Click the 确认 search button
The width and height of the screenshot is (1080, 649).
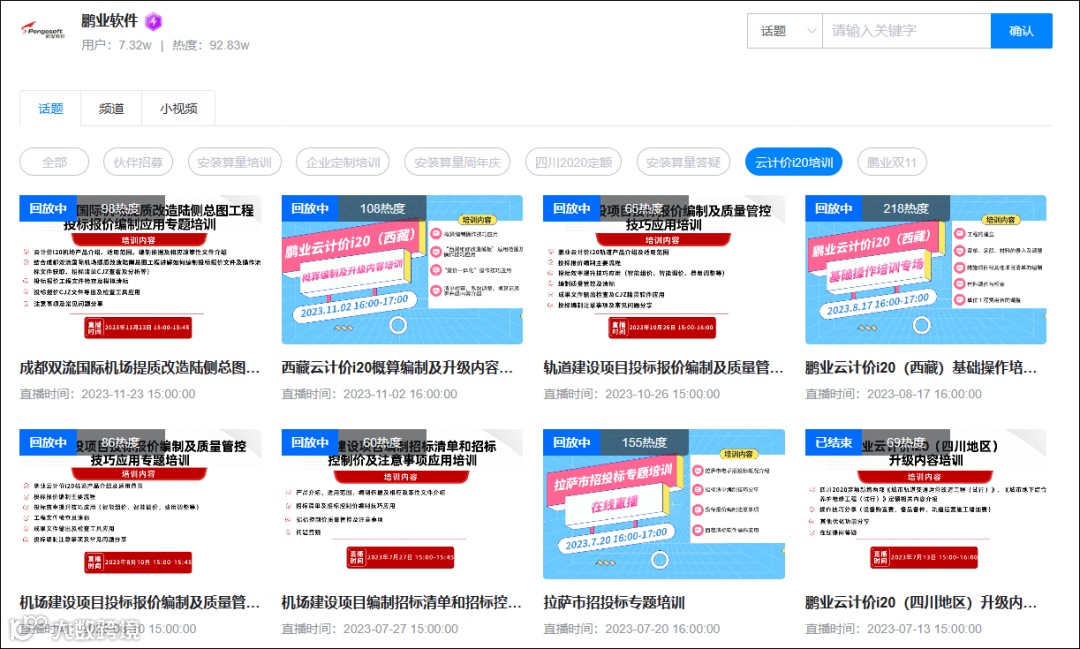(1021, 31)
